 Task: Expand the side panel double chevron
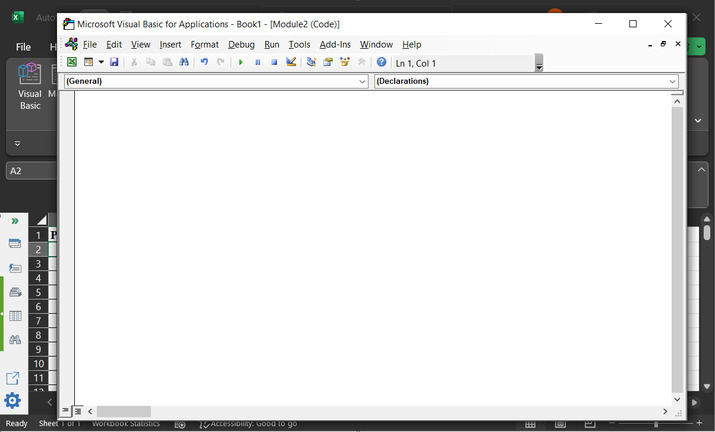15,221
